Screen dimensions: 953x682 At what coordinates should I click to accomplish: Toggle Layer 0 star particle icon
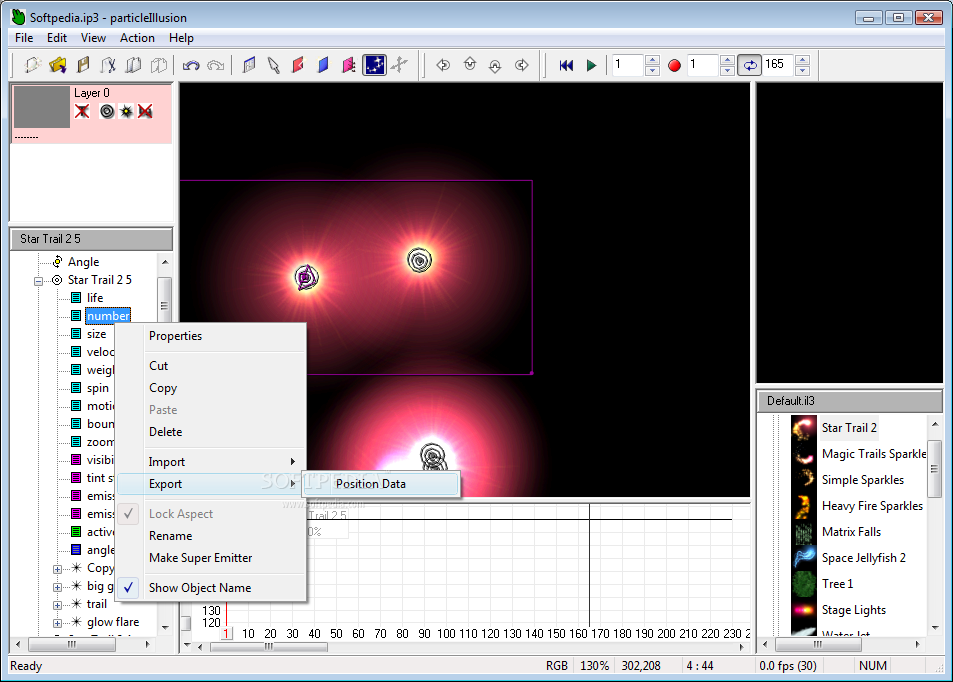[126, 111]
